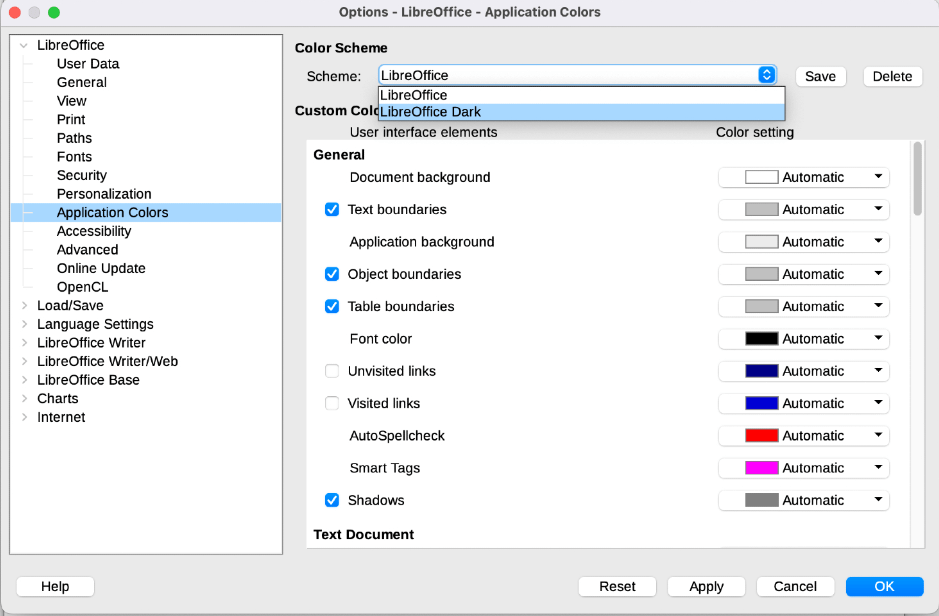Open the Personalization settings page
Screen dimensions: 939x616
(x=104, y=194)
